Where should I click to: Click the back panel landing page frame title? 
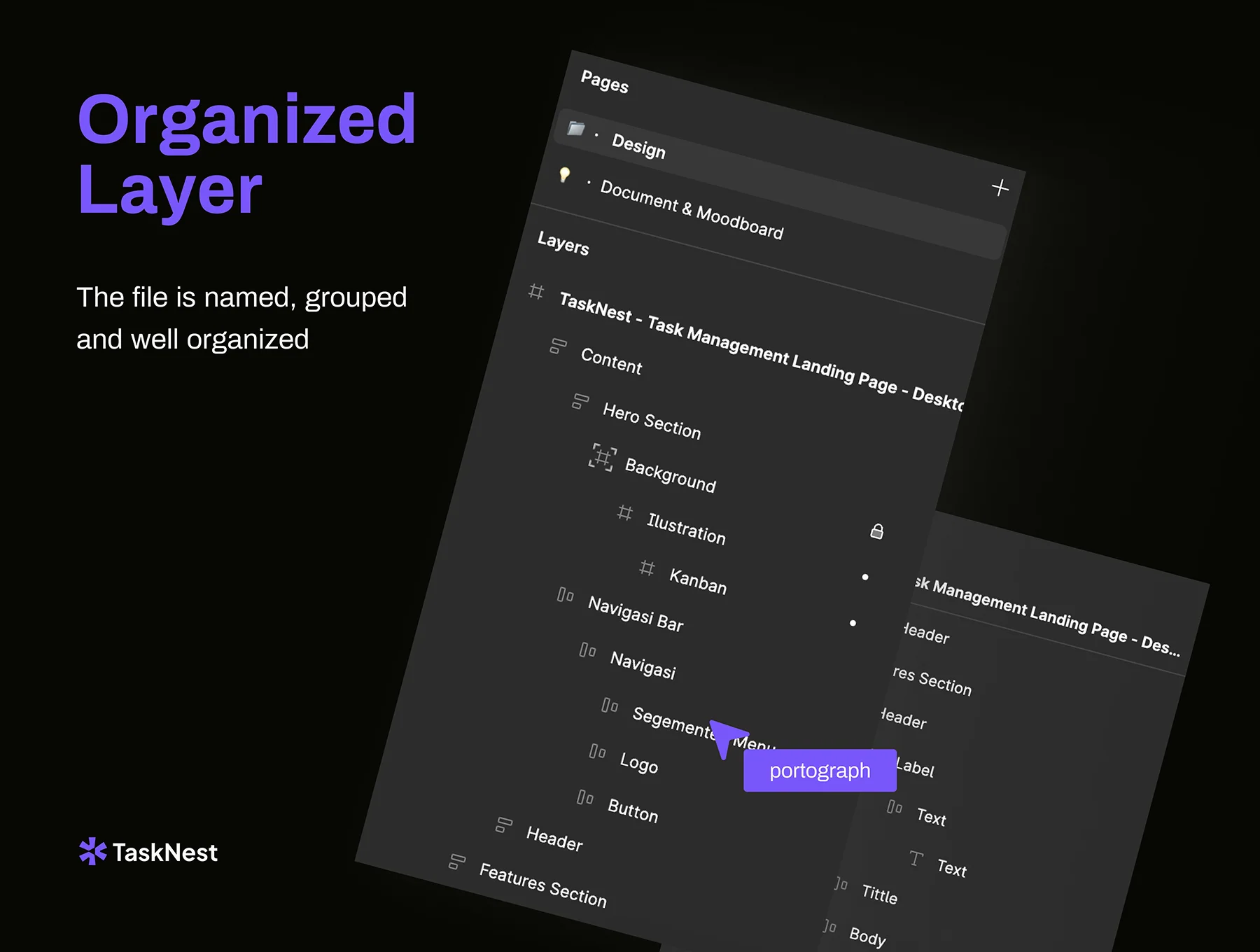click(x=1047, y=618)
